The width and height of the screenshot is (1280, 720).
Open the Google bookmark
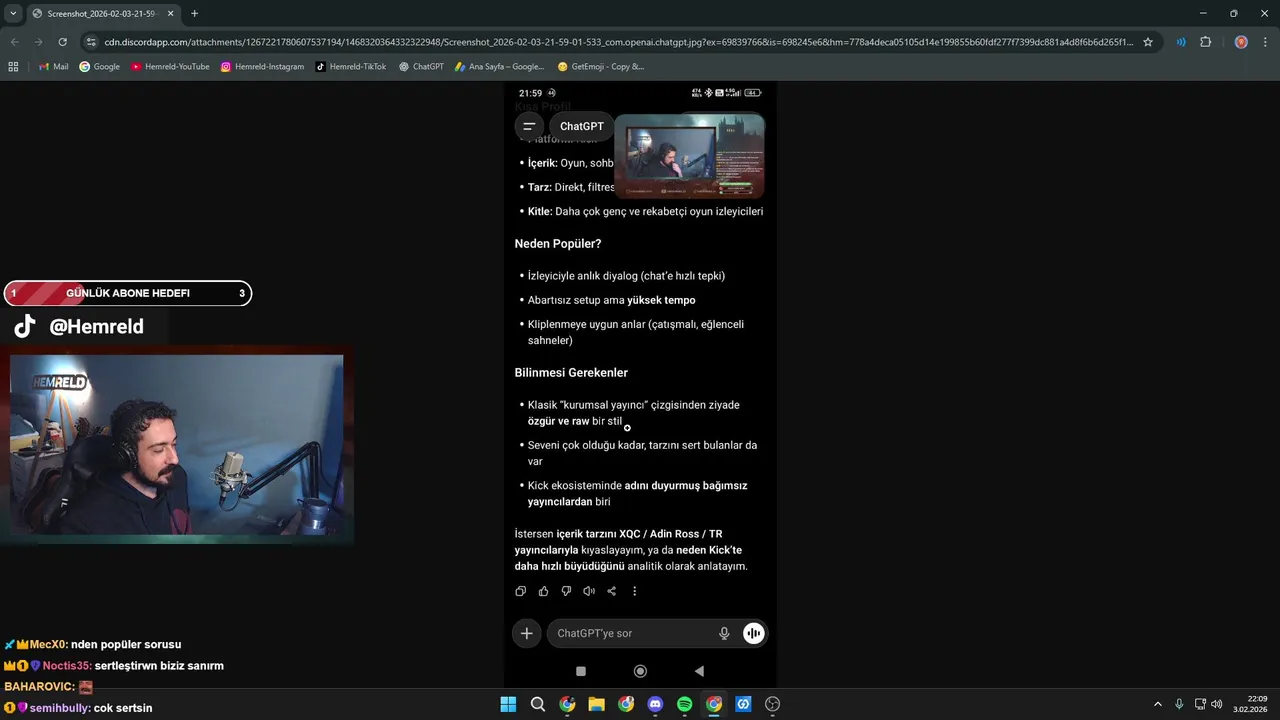coord(100,67)
